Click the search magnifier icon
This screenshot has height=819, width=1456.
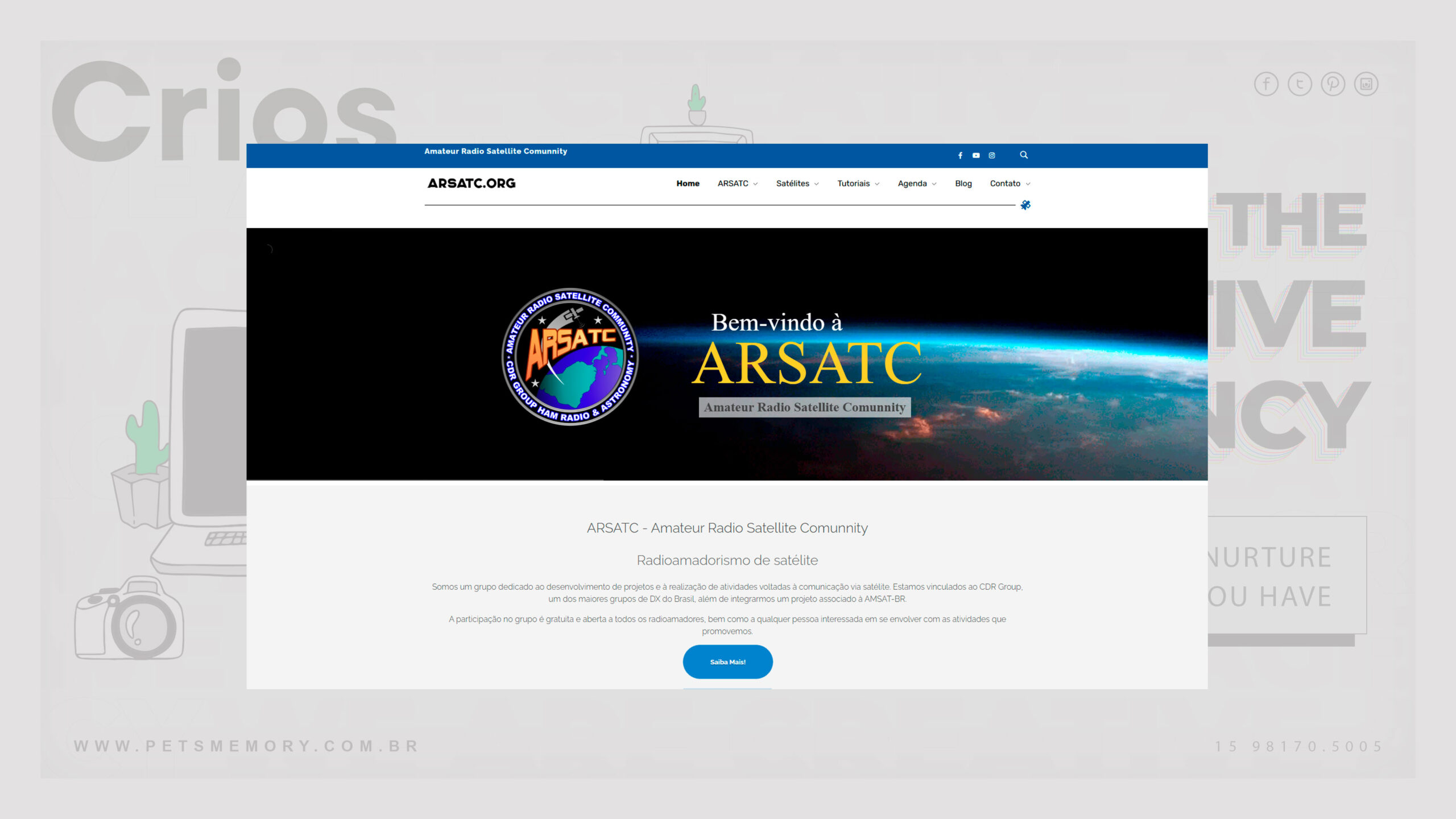click(x=1024, y=155)
